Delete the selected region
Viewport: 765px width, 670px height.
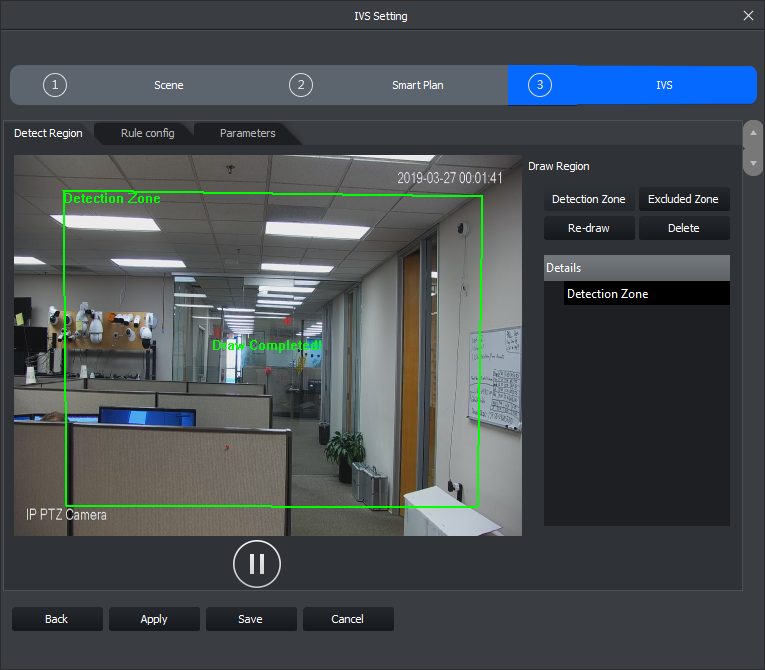[683, 228]
